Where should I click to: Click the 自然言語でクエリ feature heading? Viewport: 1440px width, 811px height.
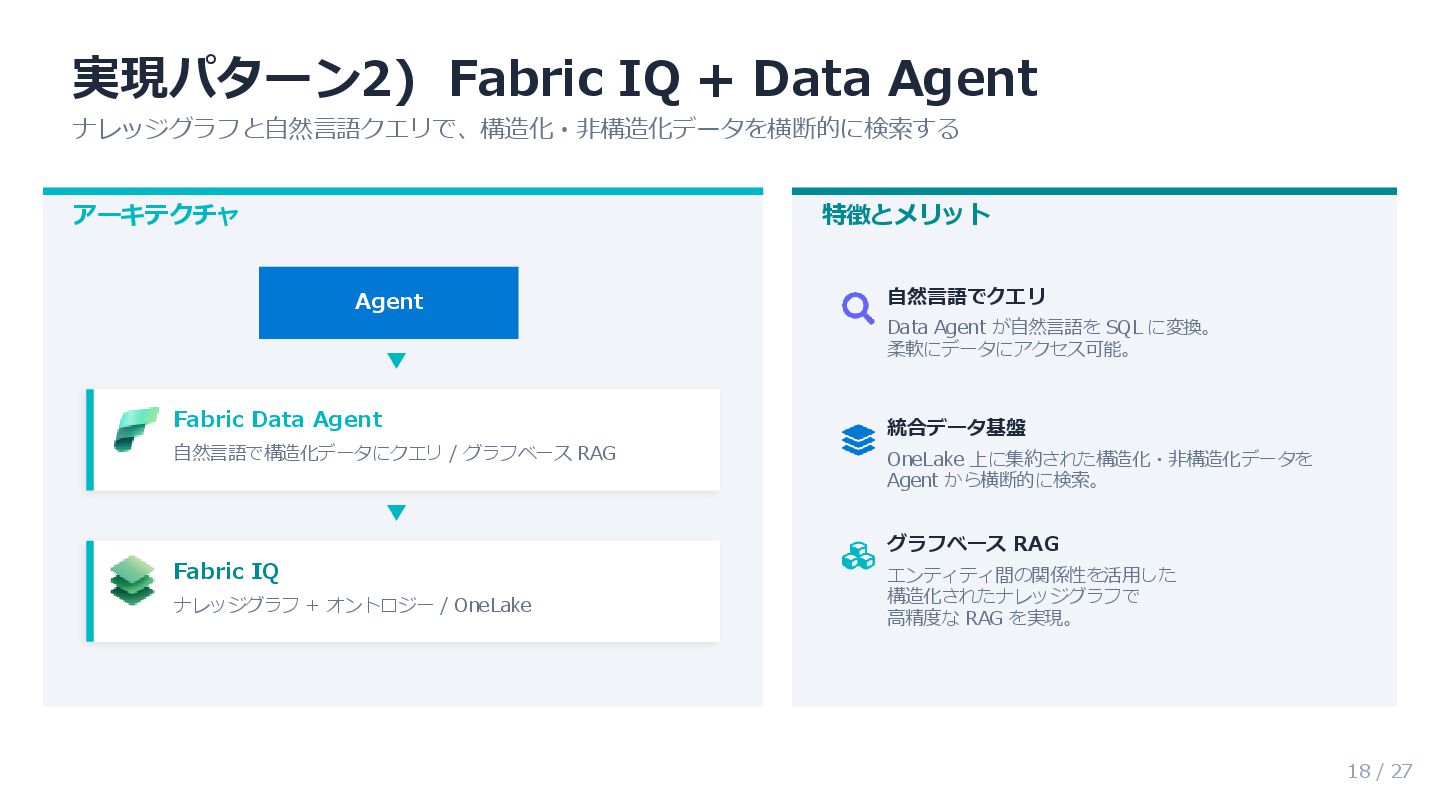pyautogui.click(x=966, y=296)
